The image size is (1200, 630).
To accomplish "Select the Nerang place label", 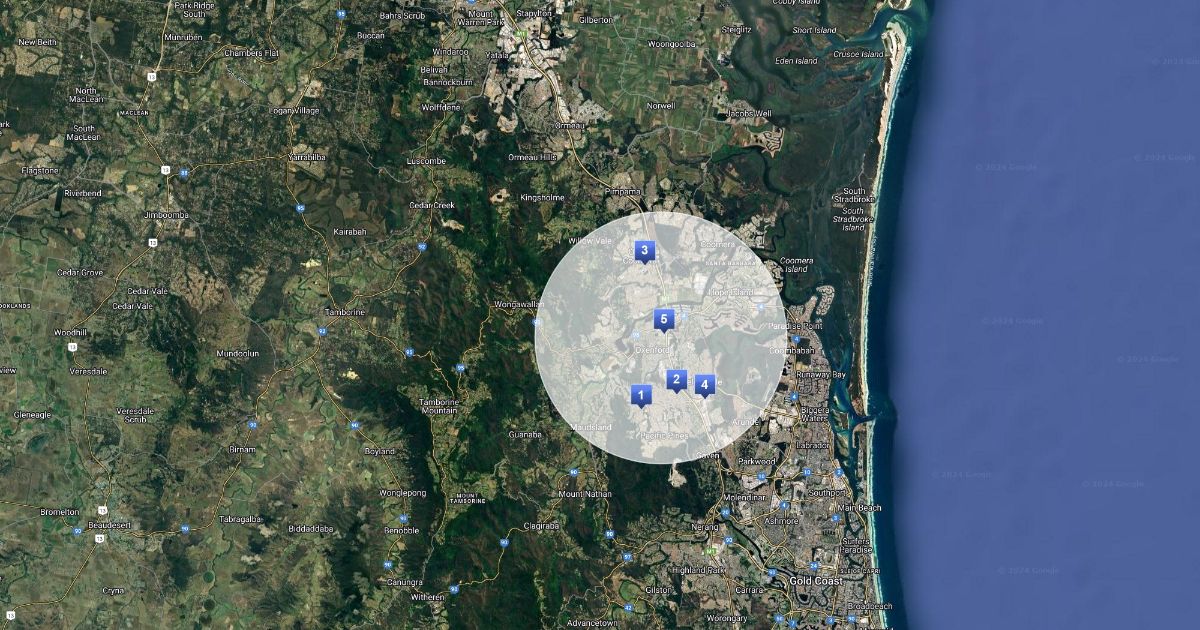I will [x=704, y=527].
